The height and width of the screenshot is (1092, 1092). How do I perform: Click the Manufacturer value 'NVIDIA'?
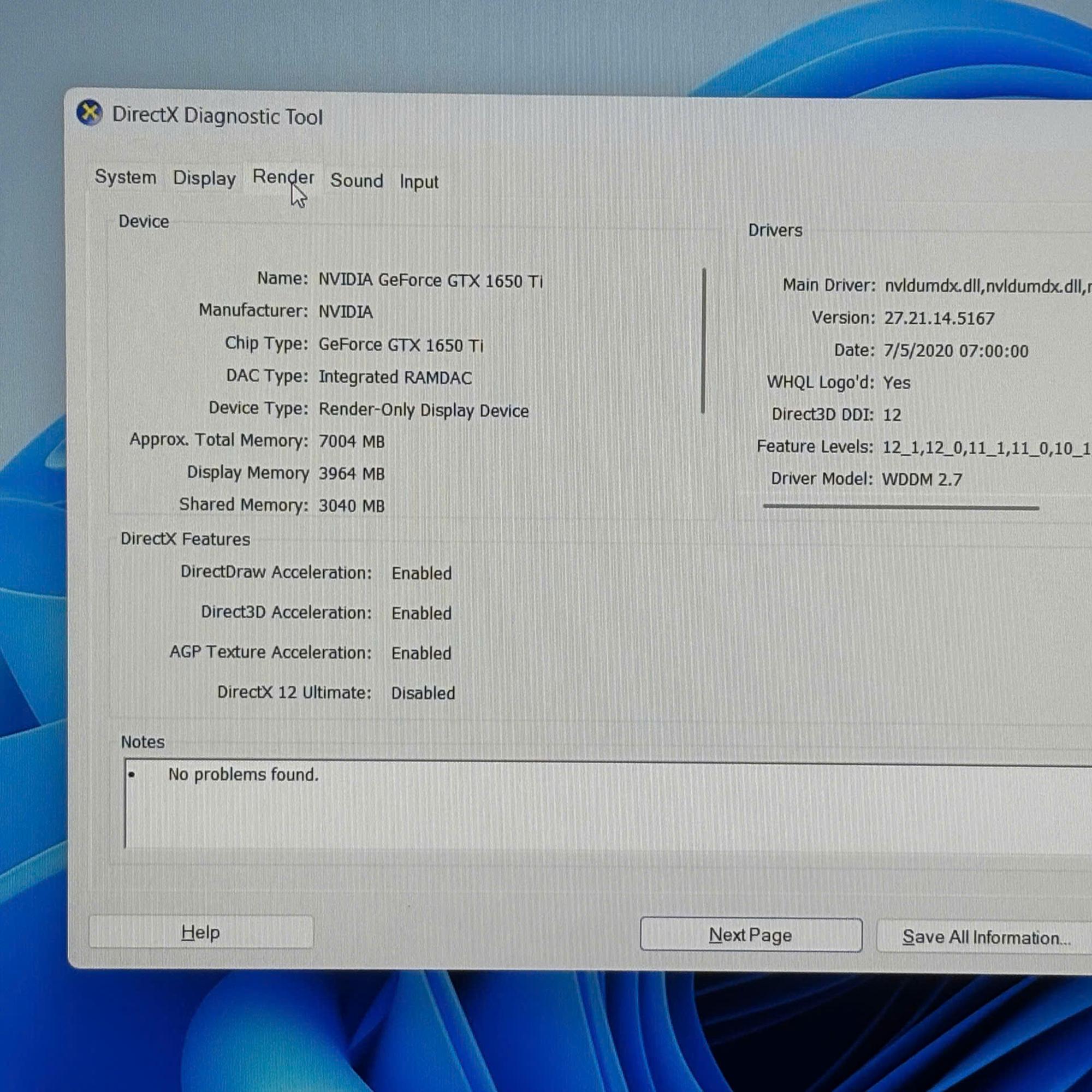coord(346,312)
